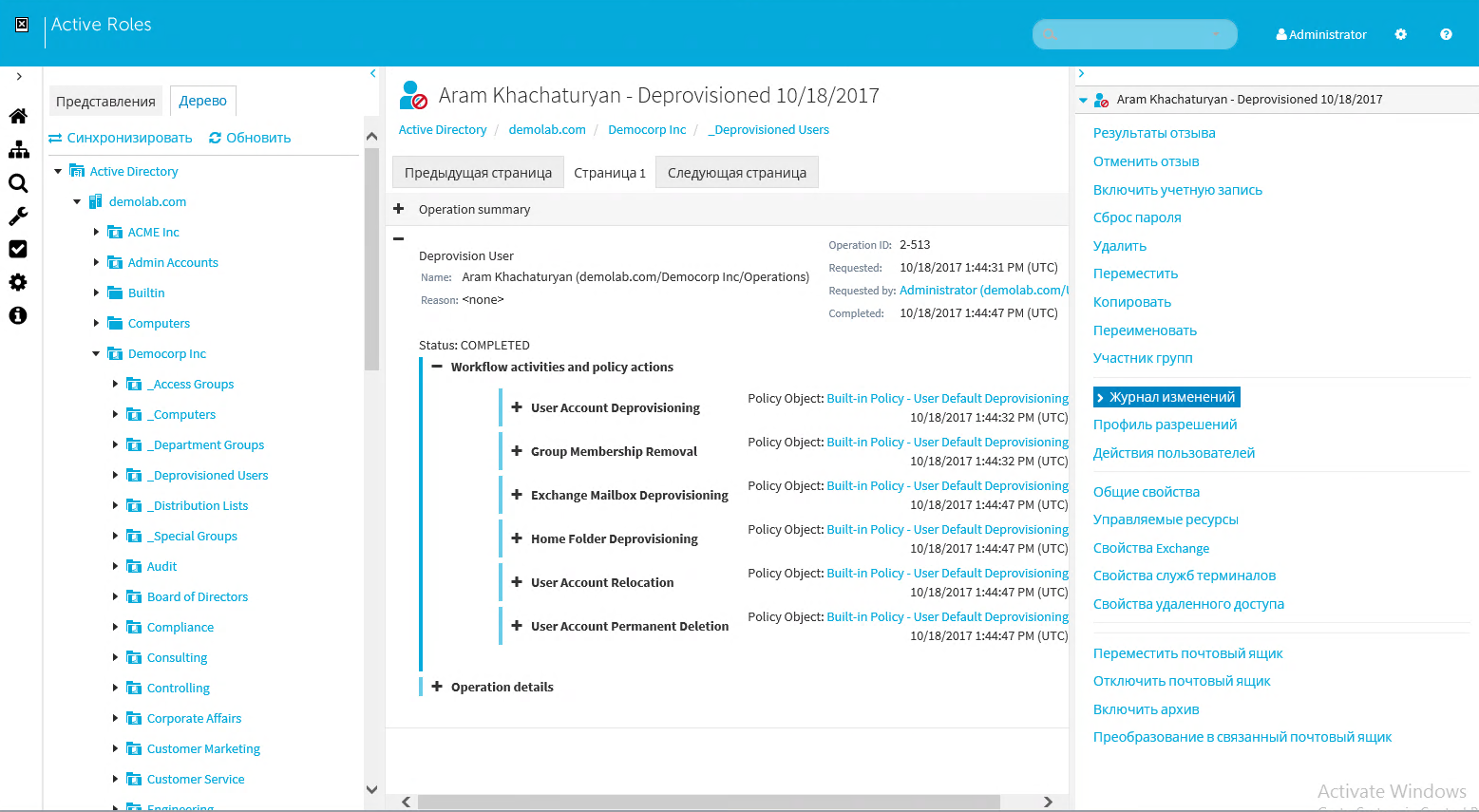Click the Compliance folder icon
Image resolution: width=1479 pixels, height=812 pixels.
[x=134, y=627]
